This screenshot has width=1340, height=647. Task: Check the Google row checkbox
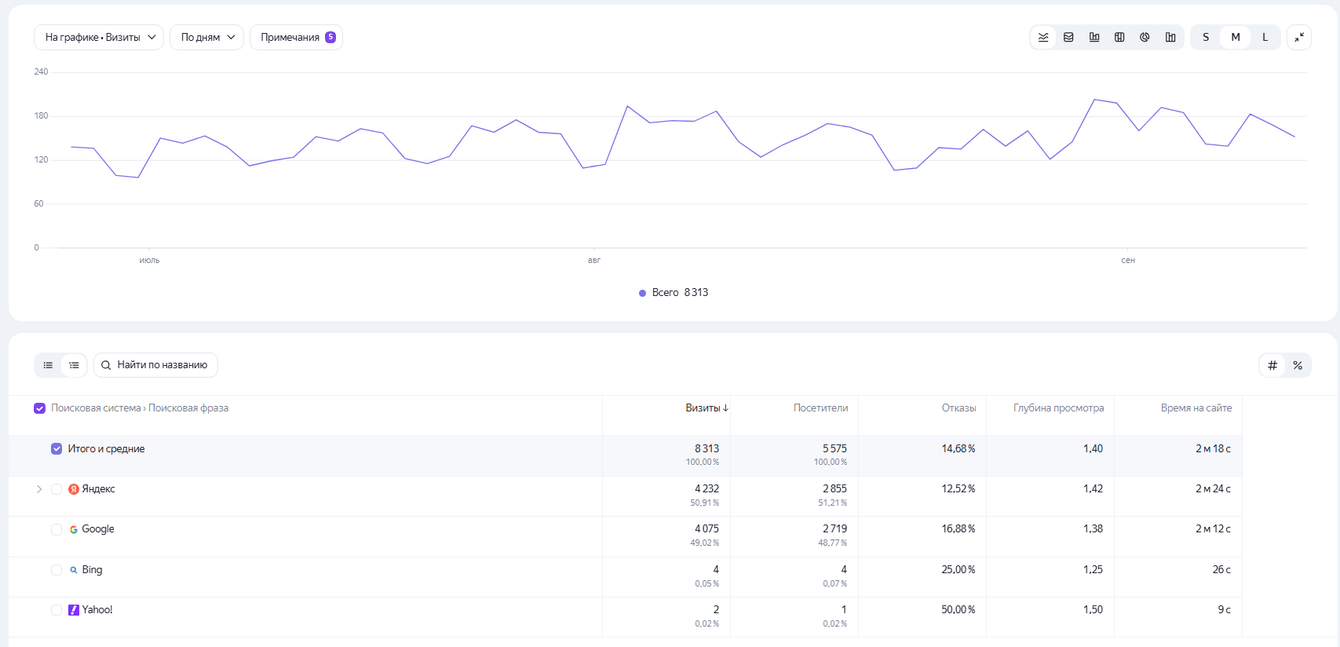[57, 529]
